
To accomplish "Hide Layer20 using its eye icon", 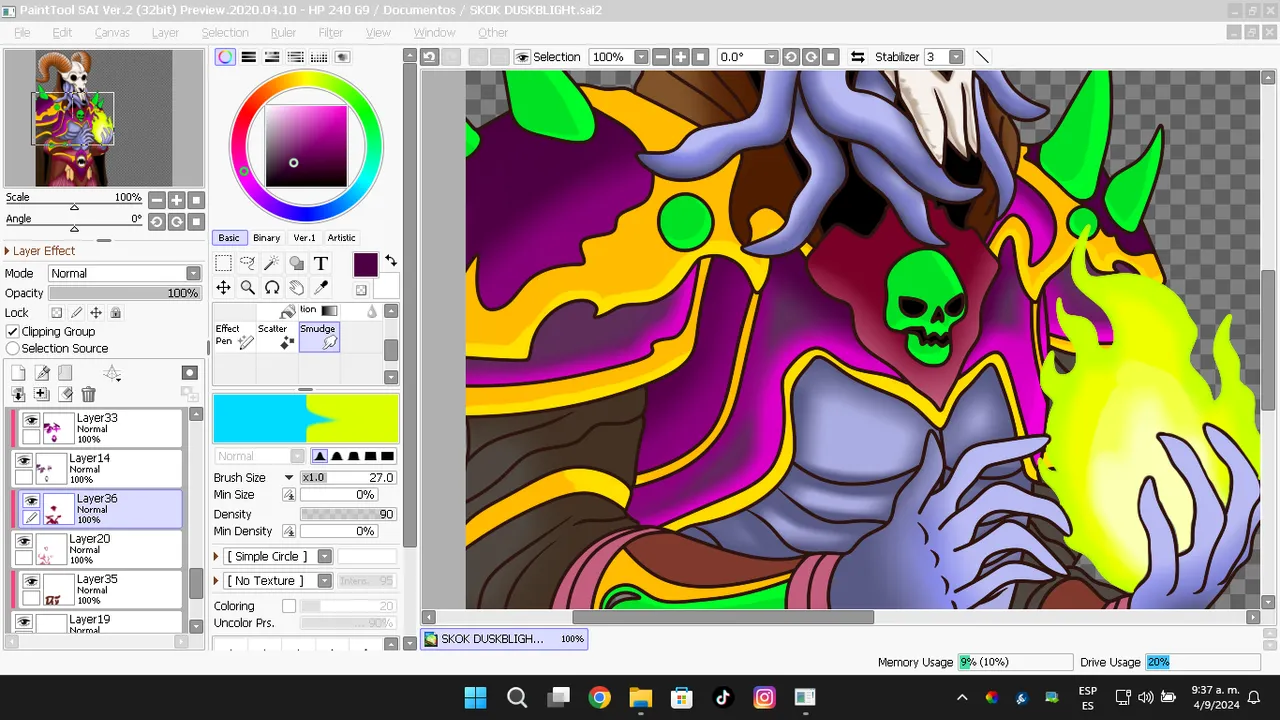I will click(x=24, y=541).
